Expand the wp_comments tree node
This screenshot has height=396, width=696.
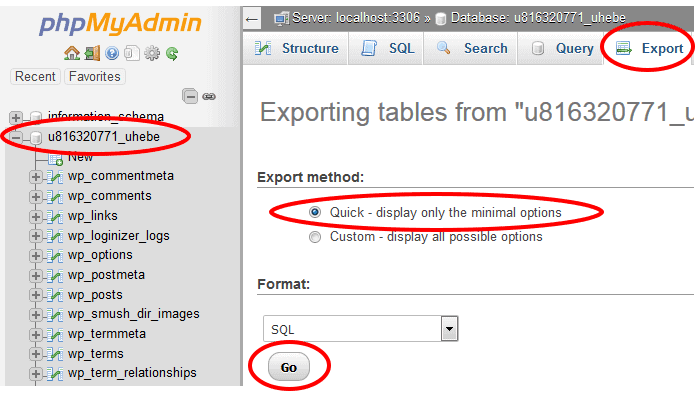[36, 197]
